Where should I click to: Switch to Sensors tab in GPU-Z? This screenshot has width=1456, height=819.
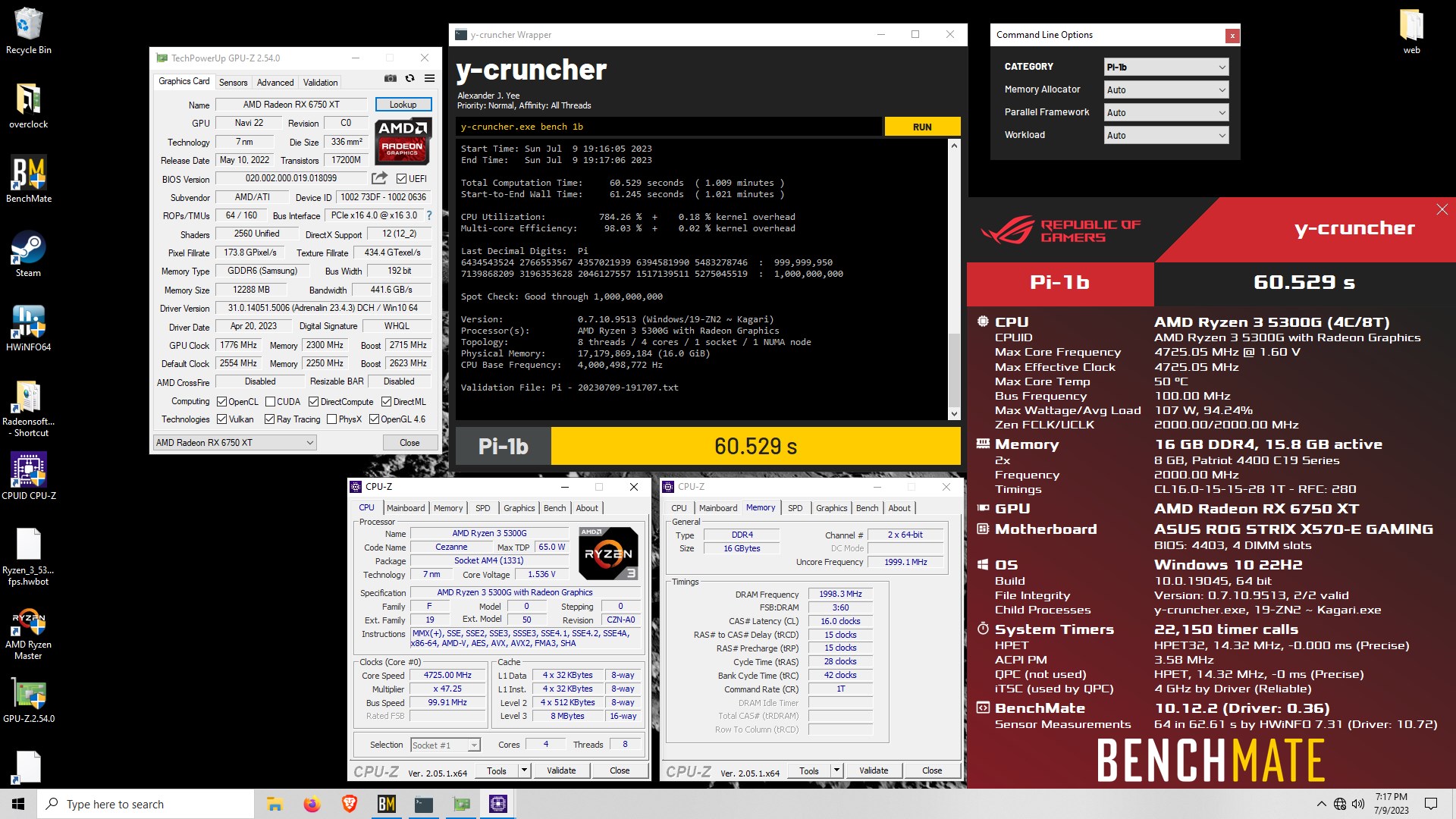(233, 83)
